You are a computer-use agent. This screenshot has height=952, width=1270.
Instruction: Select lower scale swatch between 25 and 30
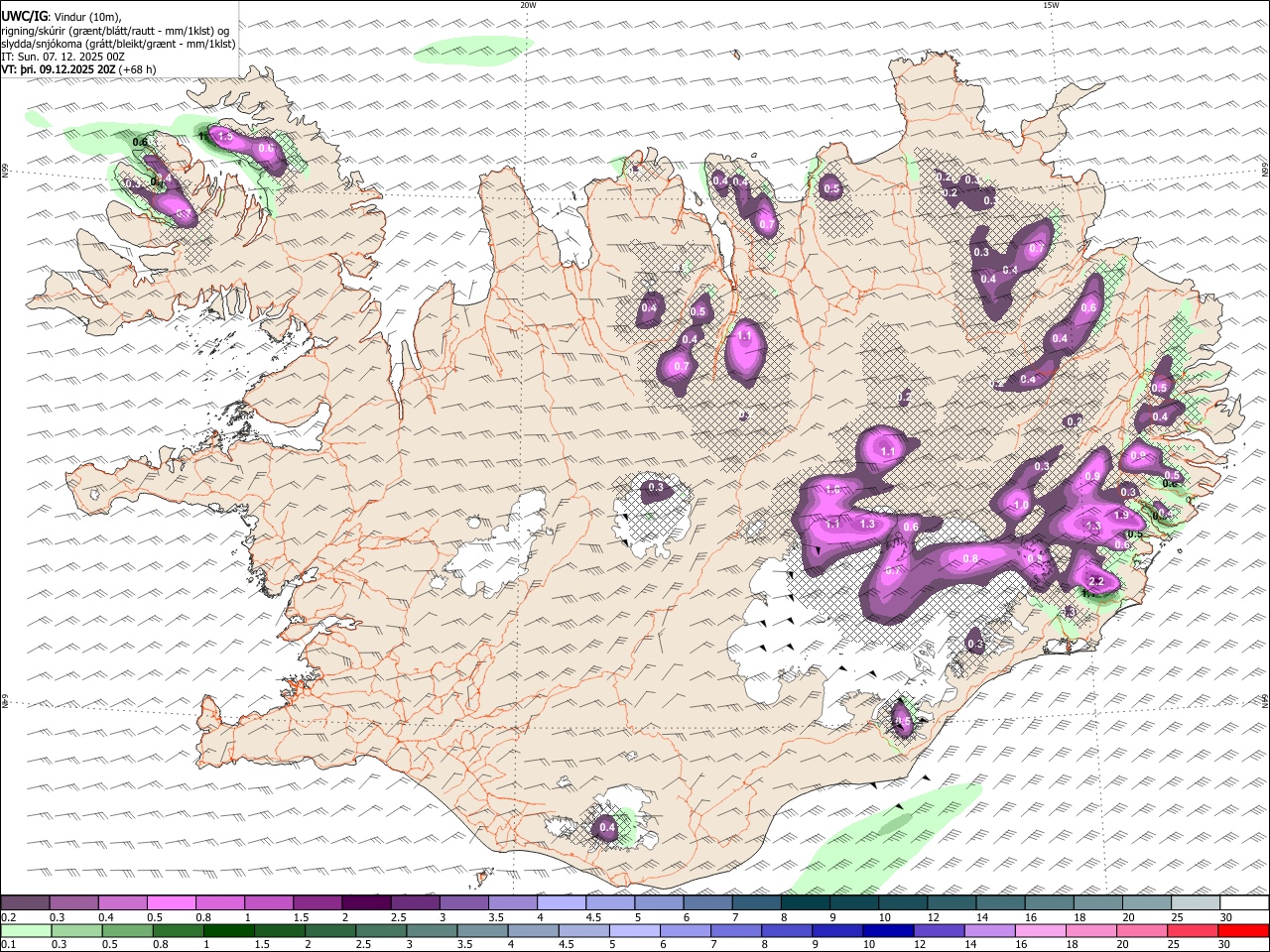(1192, 931)
